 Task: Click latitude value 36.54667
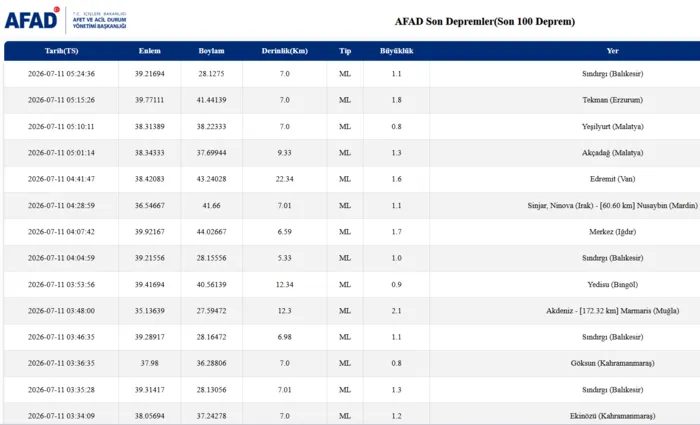tap(150, 205)
